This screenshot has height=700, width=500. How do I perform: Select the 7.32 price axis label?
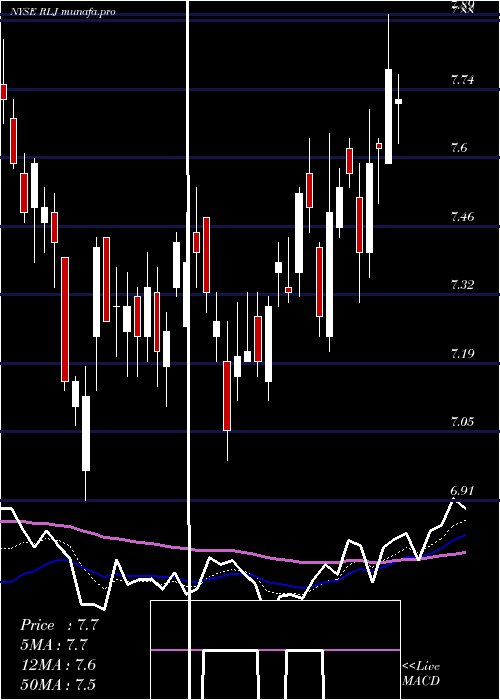(462, 284)
